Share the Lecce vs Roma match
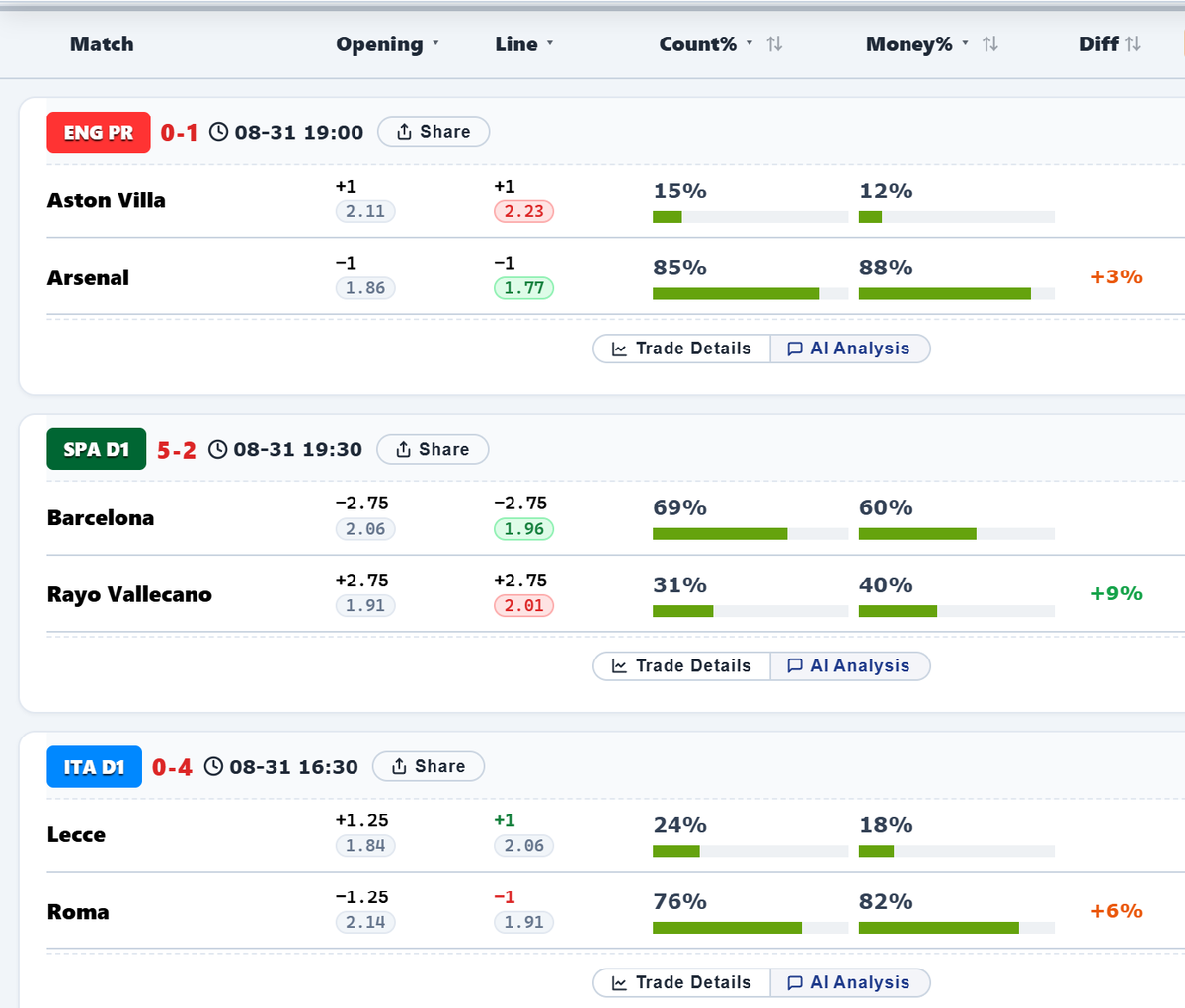 (x=429, y=766)
